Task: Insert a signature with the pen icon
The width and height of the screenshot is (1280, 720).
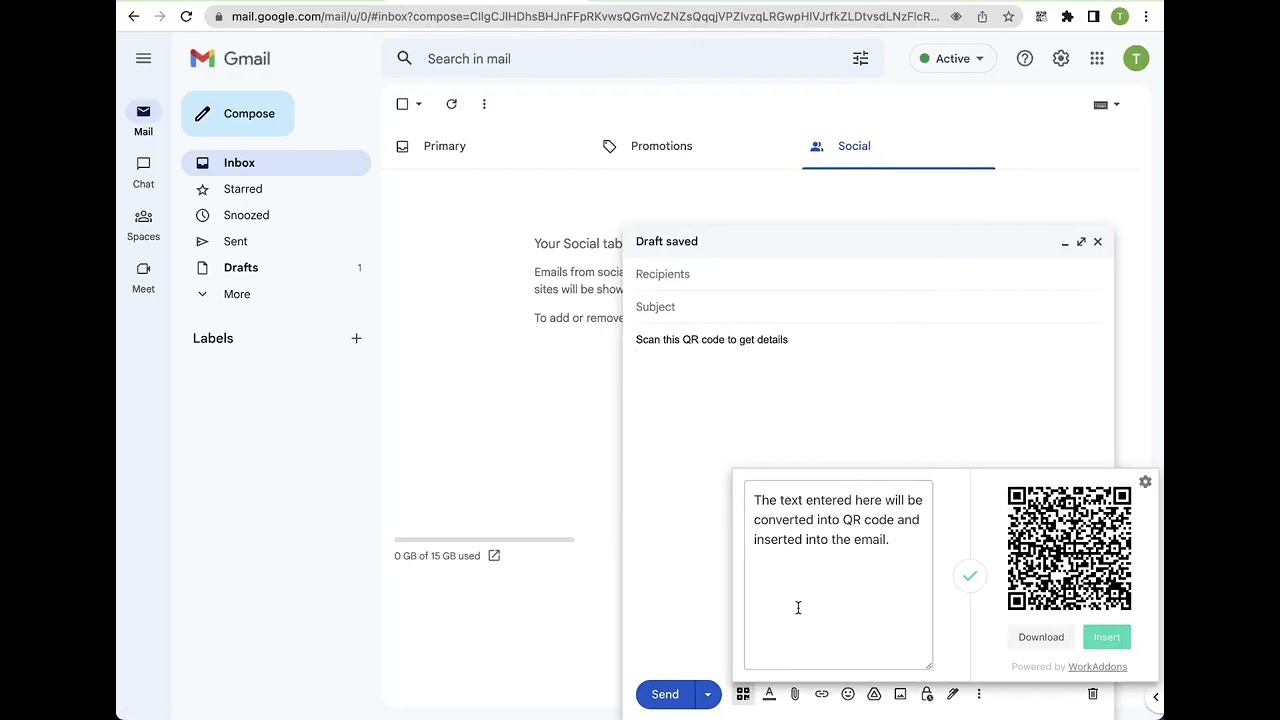Action: click(953, 694)
